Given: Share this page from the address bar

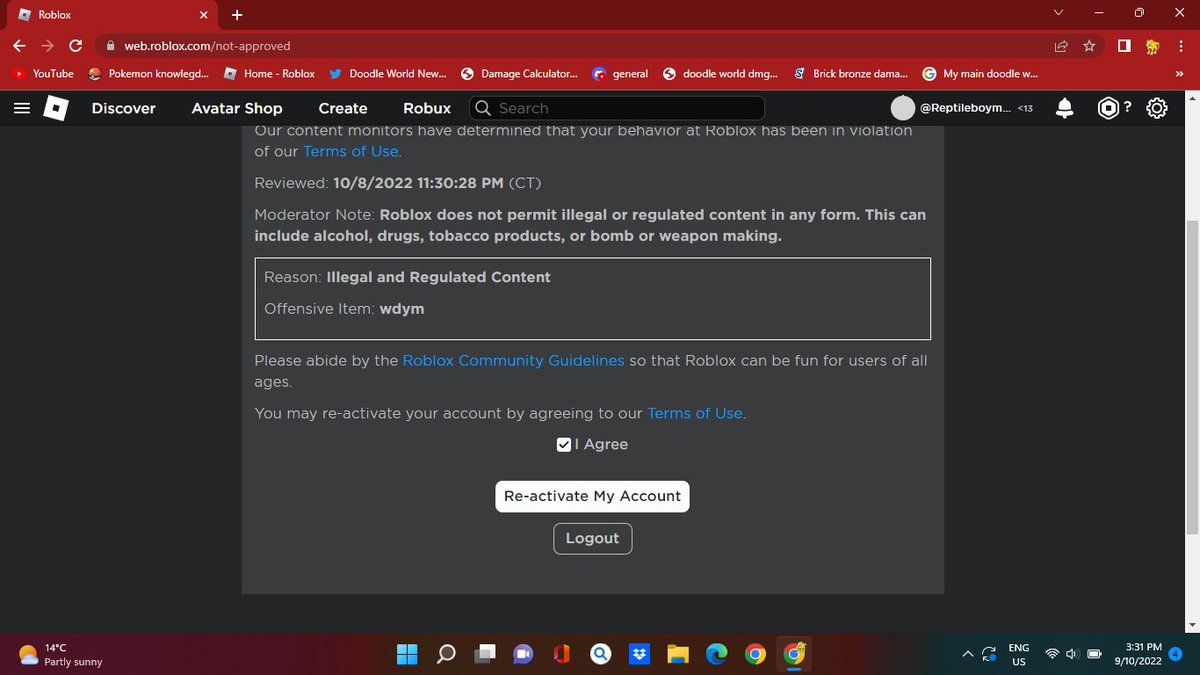Looking at the screenshot, I should (1061, 46).
